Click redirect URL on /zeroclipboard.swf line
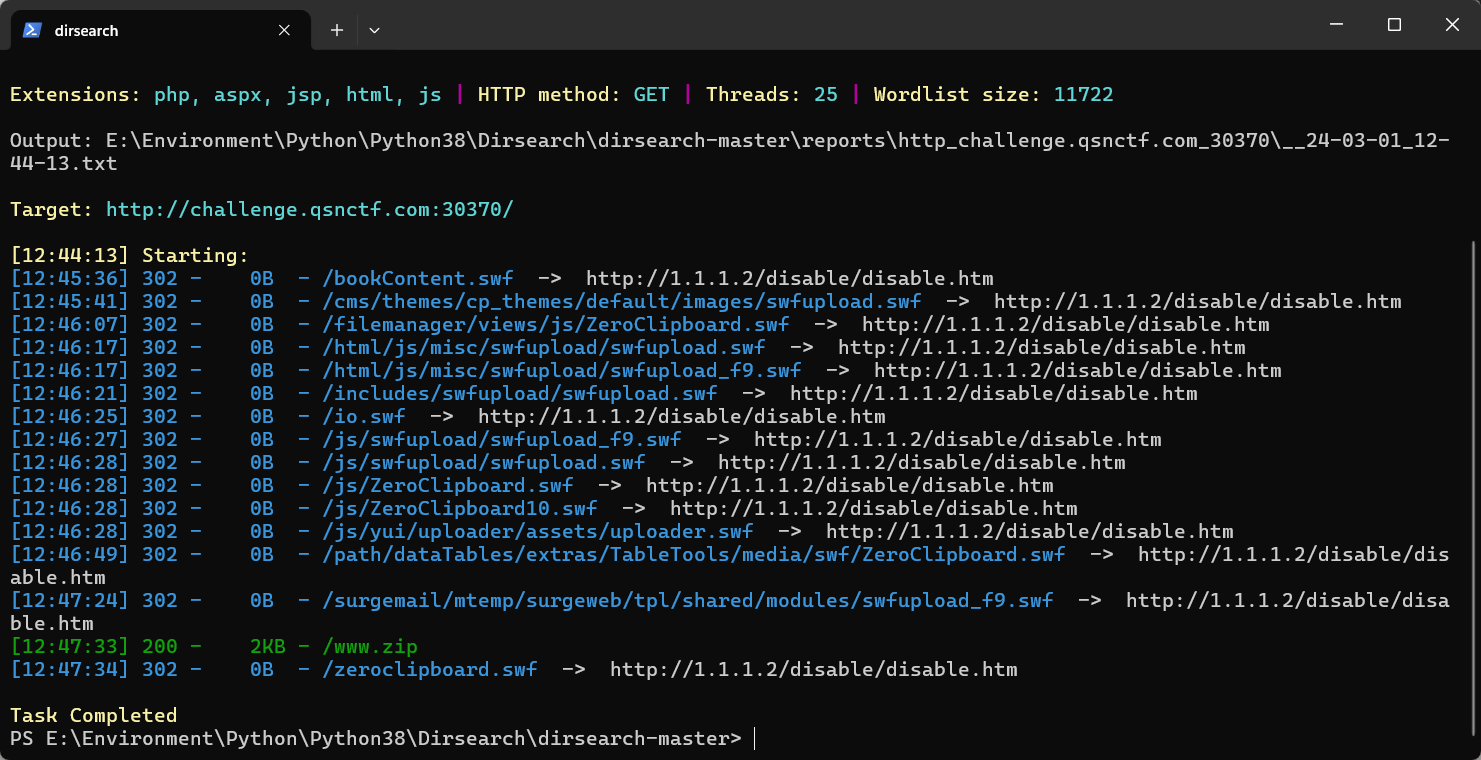This screenshot has height=760, width=1481. point(814,669)
